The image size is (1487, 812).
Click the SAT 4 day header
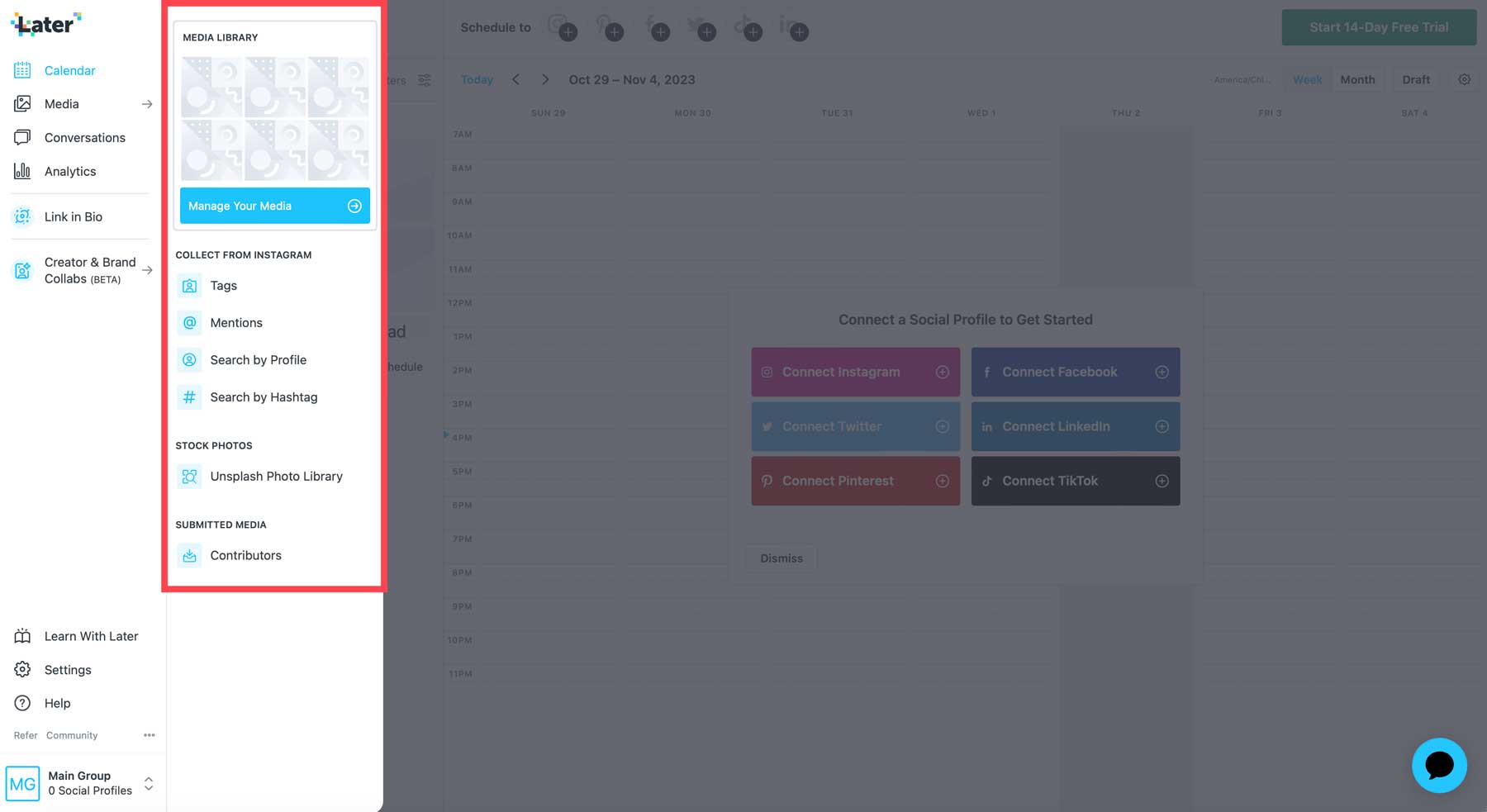click(x=1414, y=113)
